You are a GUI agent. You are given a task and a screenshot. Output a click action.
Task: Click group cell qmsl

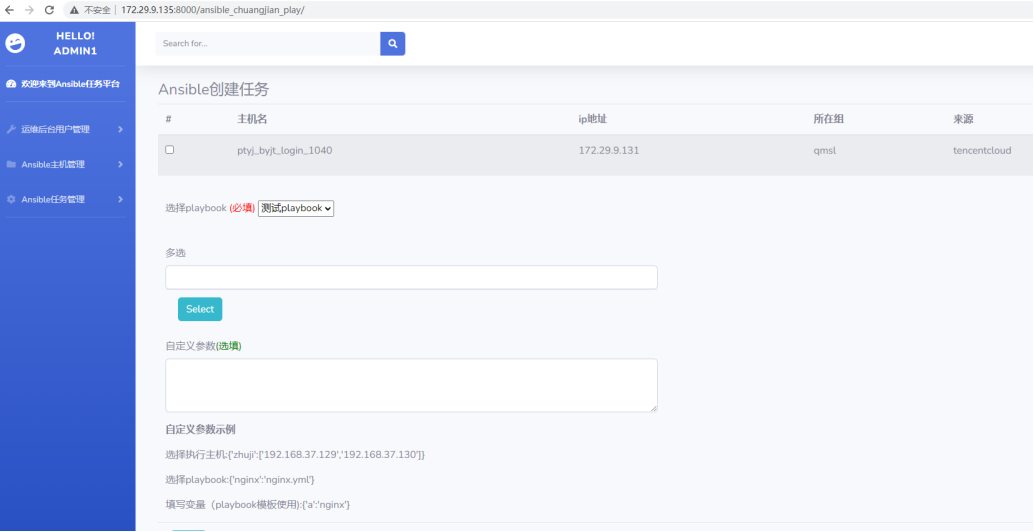(824, 150)
